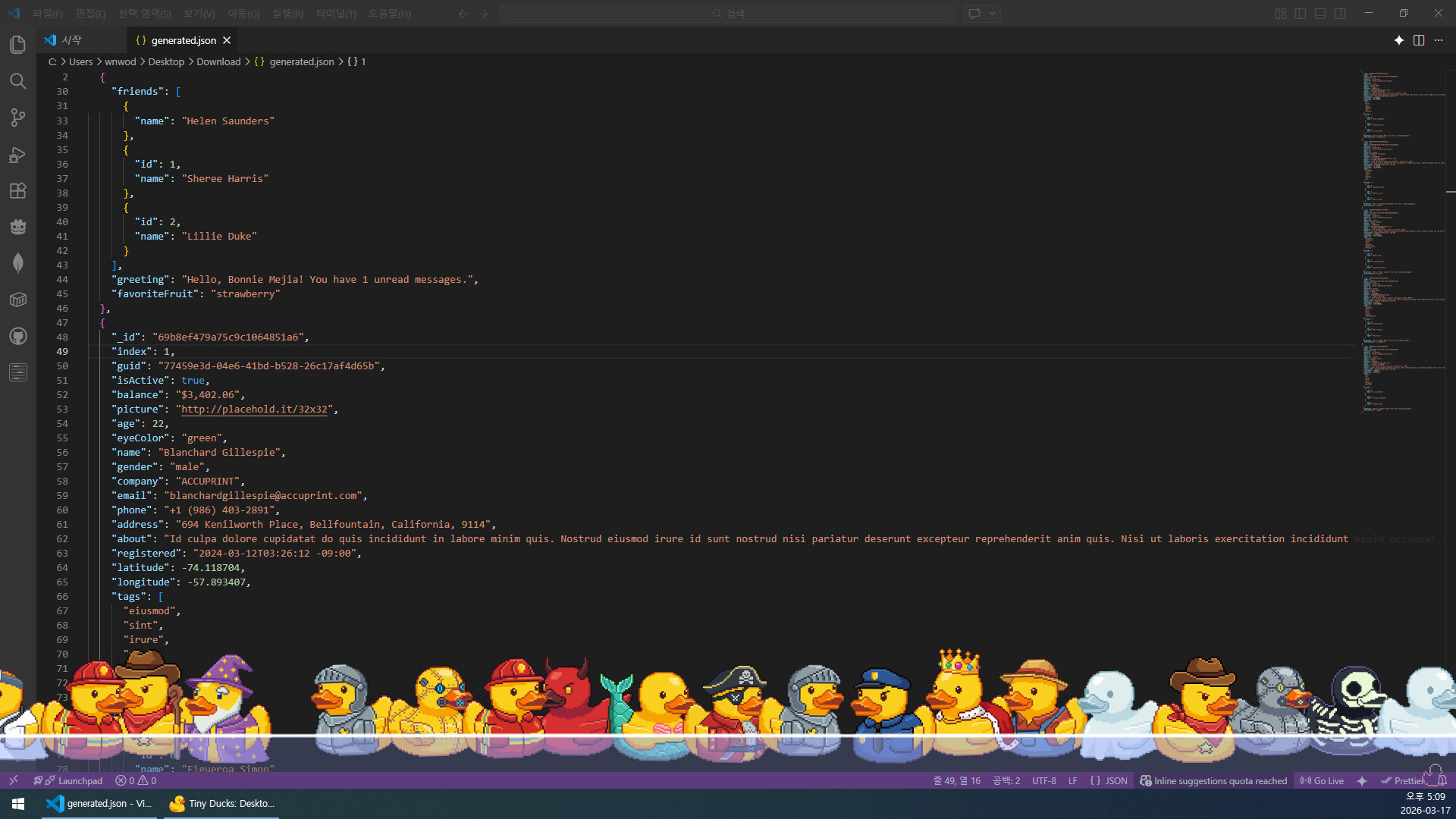1456x819 pixels.
Task: Toggle the bottom panel visibility
Action: 1320,13
